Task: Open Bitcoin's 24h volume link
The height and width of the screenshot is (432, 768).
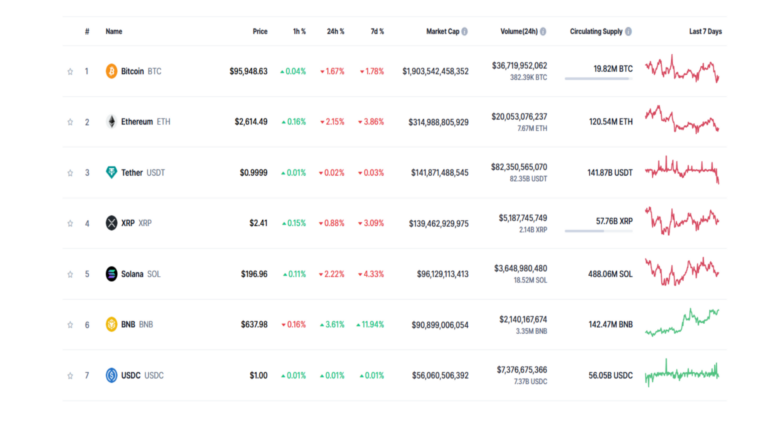Action: point(519,65)
